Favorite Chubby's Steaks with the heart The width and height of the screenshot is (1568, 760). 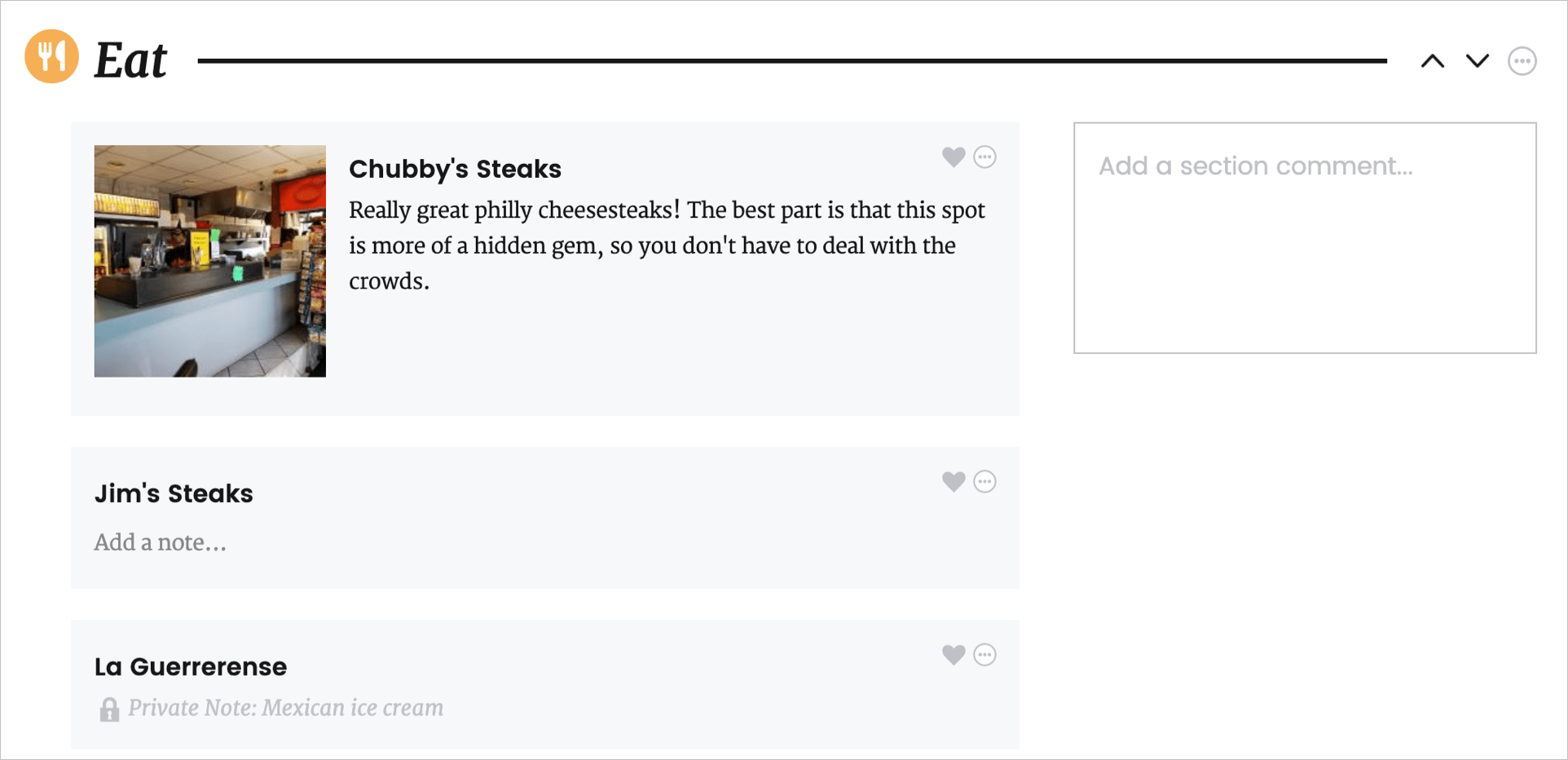[954, 157]
